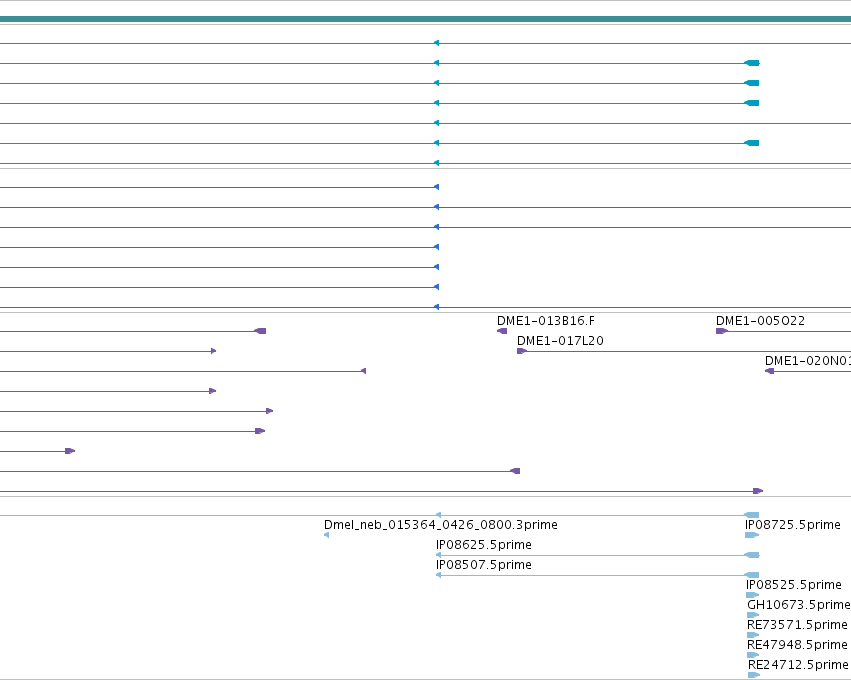This screenshot has height=680, width=851.
Task: Select the alignment line beneath IP08625.5prime
Action: [x=598, y=555]
